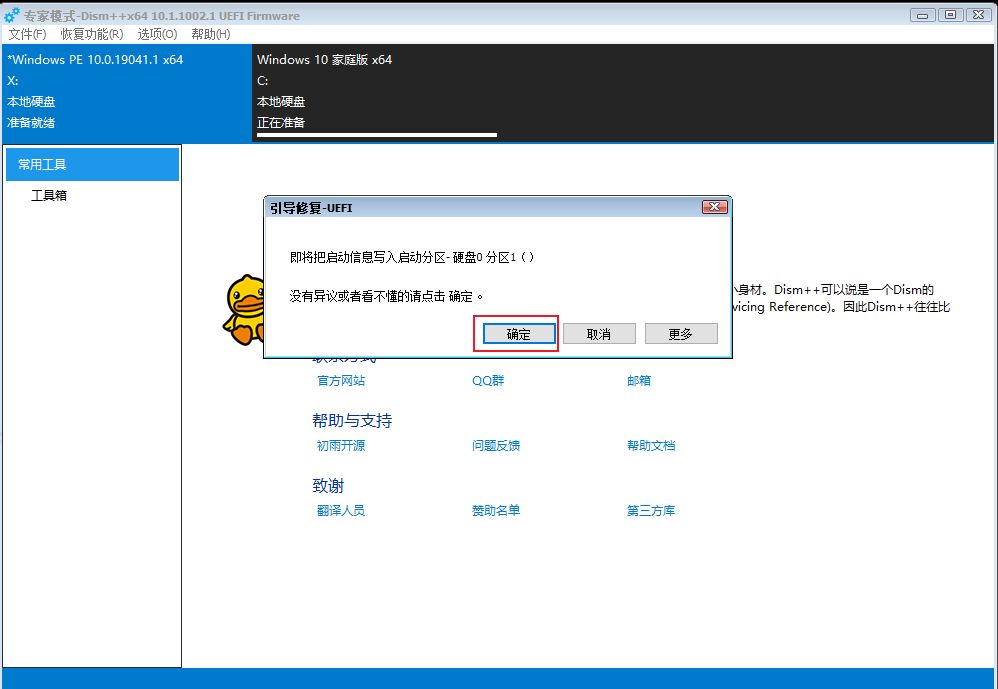
Task: Click the Dism++ gear icon in title bar
Action: [12, 15]
